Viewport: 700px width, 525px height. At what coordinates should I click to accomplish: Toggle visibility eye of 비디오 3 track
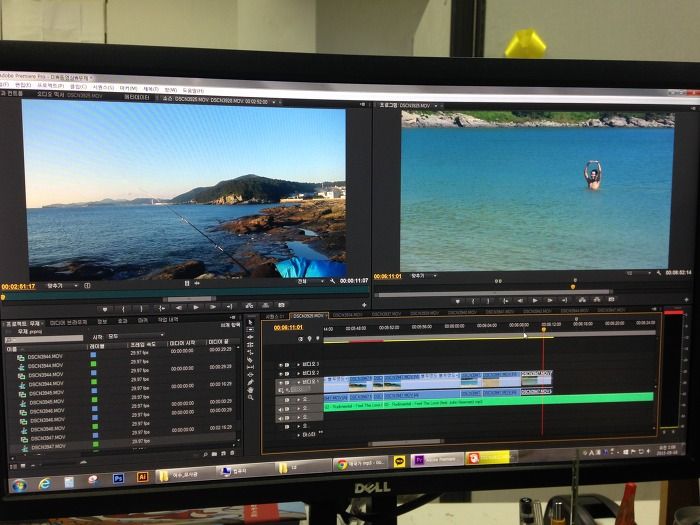pyautogui.click(x=281, y=365)
